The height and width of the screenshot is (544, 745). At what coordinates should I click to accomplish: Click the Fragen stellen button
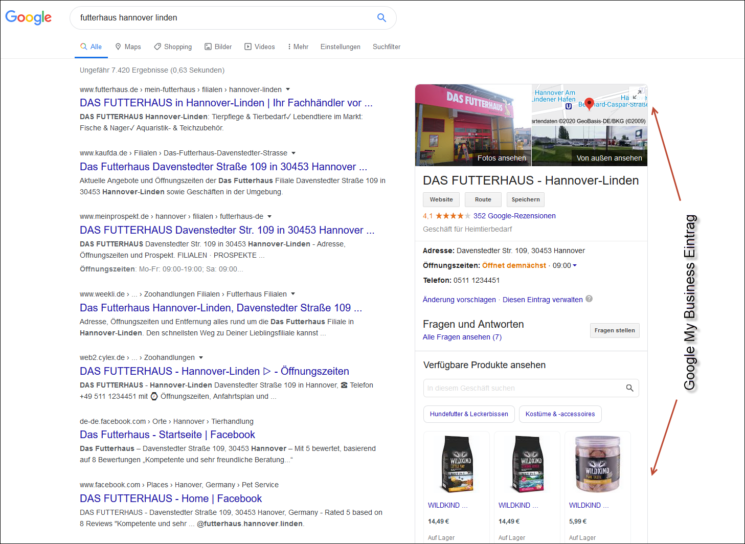click(615, 330)
